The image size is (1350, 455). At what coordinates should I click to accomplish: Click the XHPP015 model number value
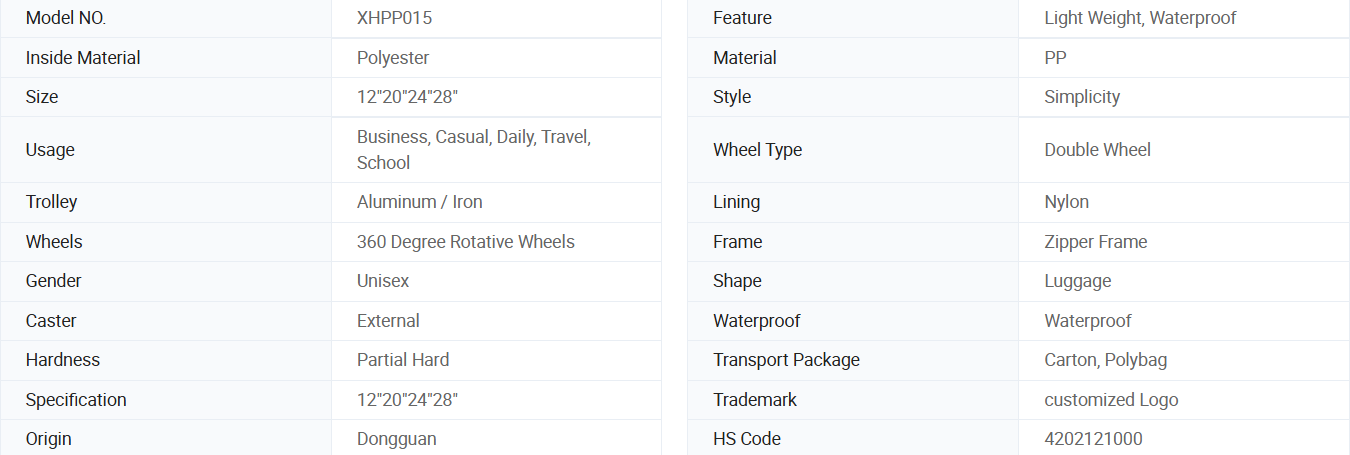point(394,18)
